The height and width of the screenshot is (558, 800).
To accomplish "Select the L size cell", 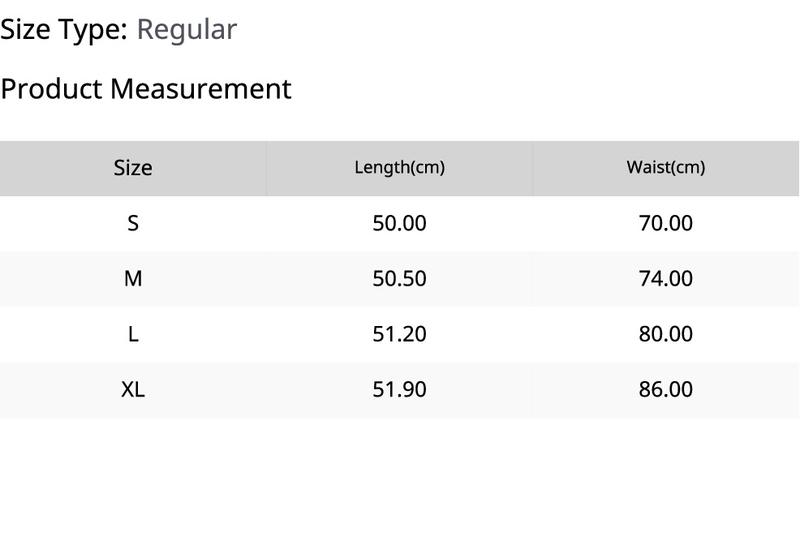I will pos(133,335).
